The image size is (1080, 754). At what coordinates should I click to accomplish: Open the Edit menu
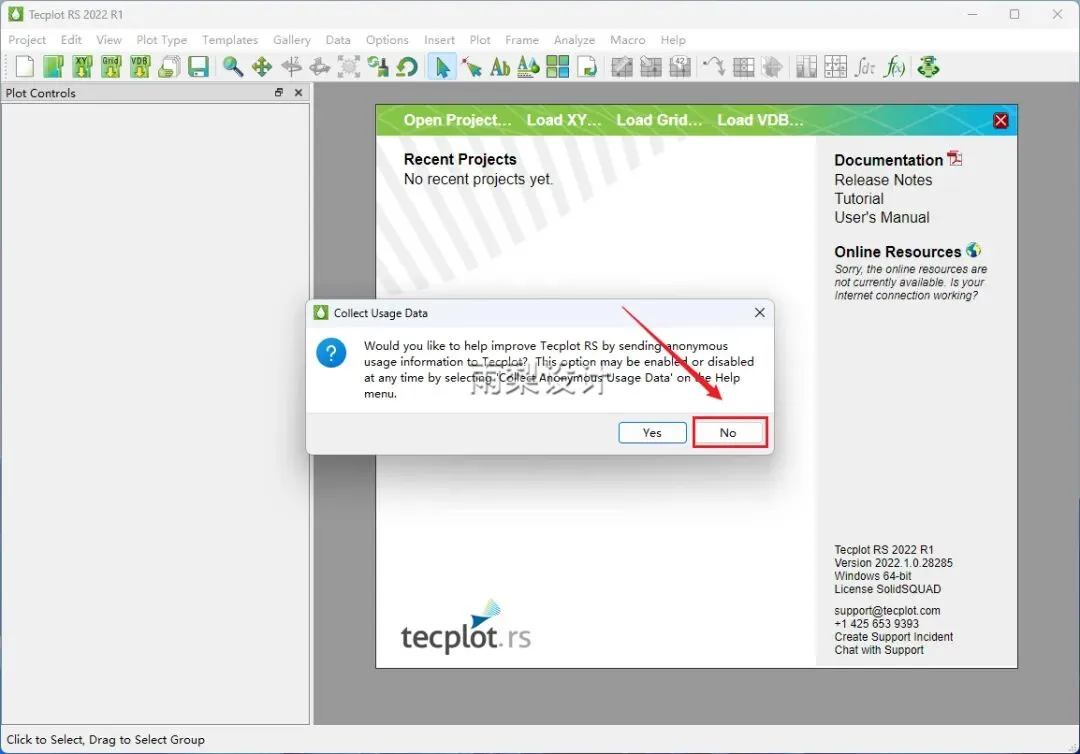click(x=71, y=40)
